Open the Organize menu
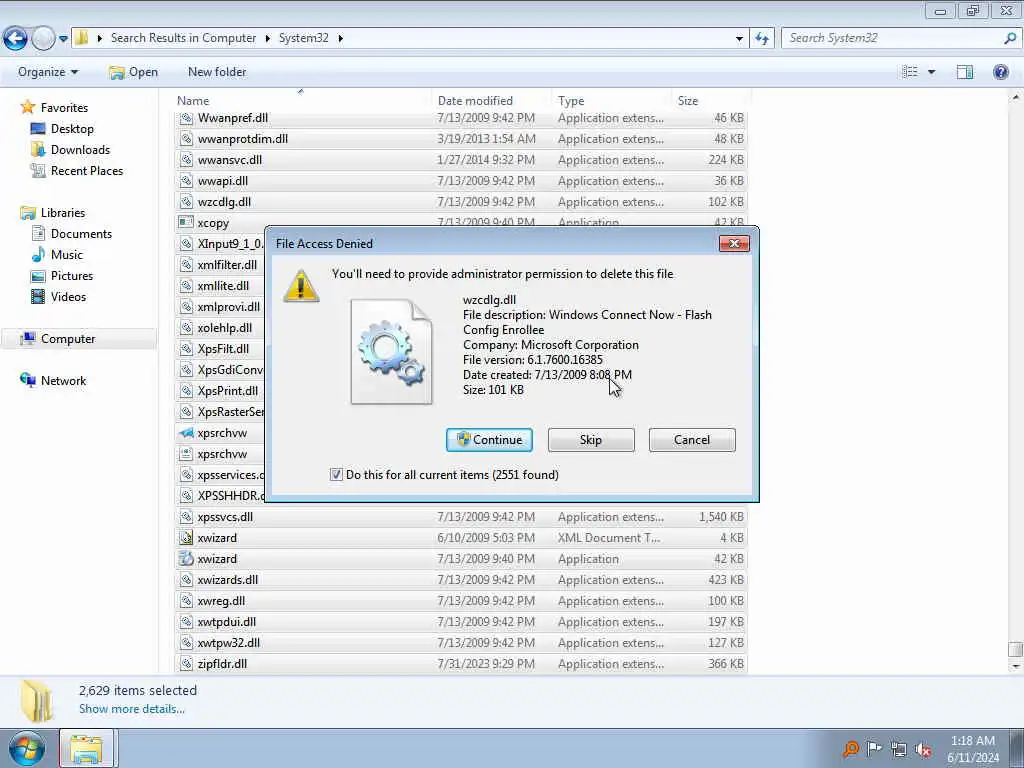Screen dimensions: 1024x768 point(48,72)
